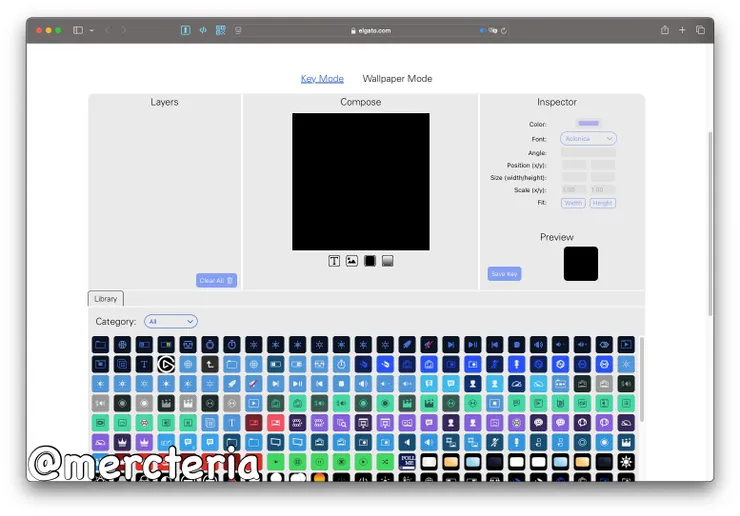The height and width of the screenshot is (516, 740).
Task: Open Safari share menu
Action: click(x=664, y=30)
